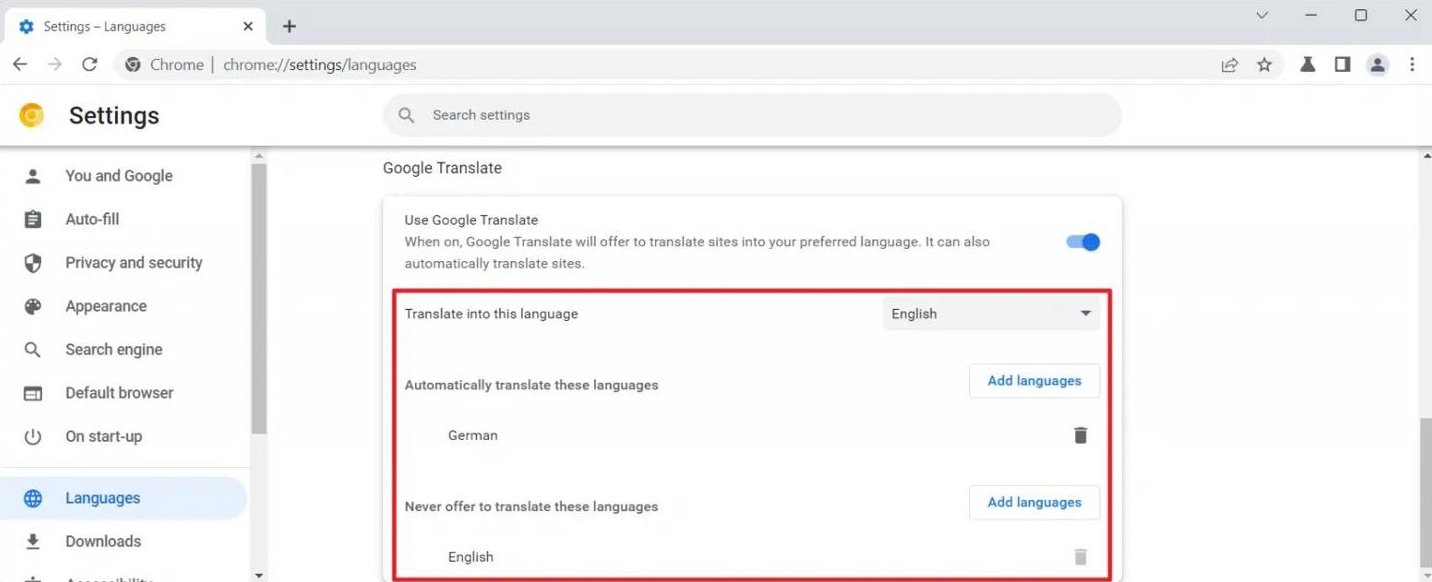Add languages to automatically translate
The image size is (1432, 582).
pyautogui.click(x=1034, y=381)
